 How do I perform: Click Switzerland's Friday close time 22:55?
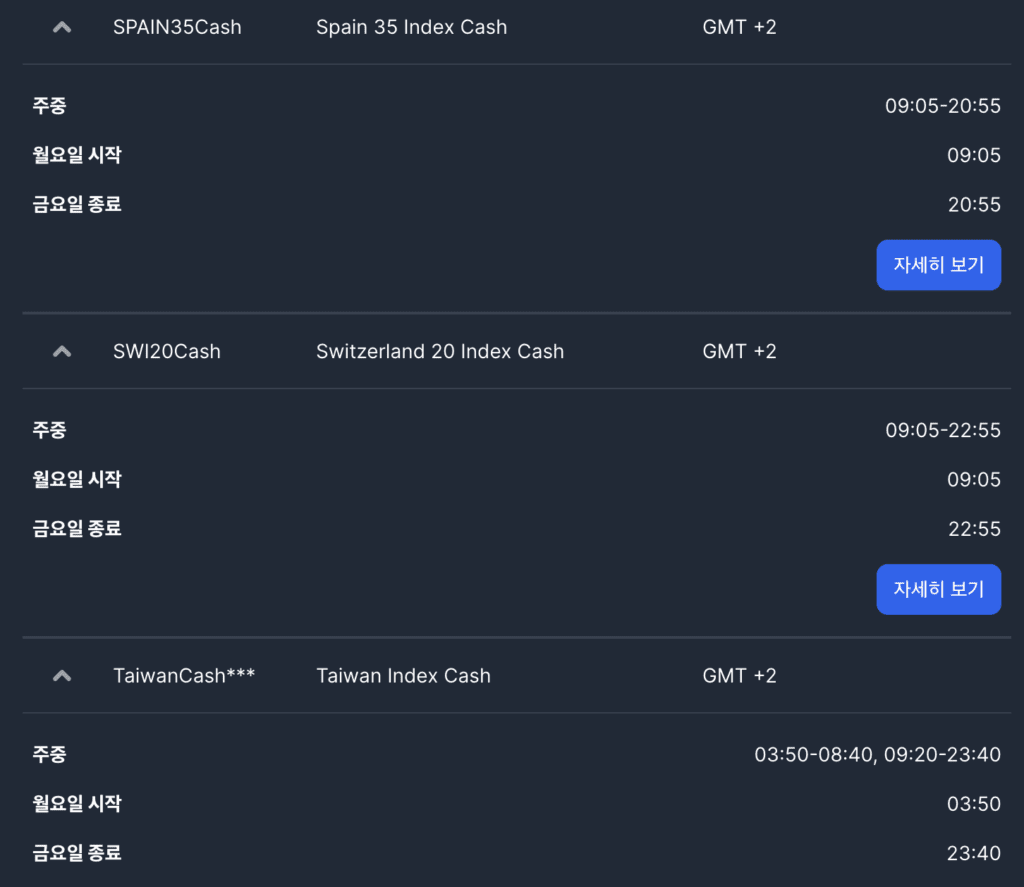point(974,528)
